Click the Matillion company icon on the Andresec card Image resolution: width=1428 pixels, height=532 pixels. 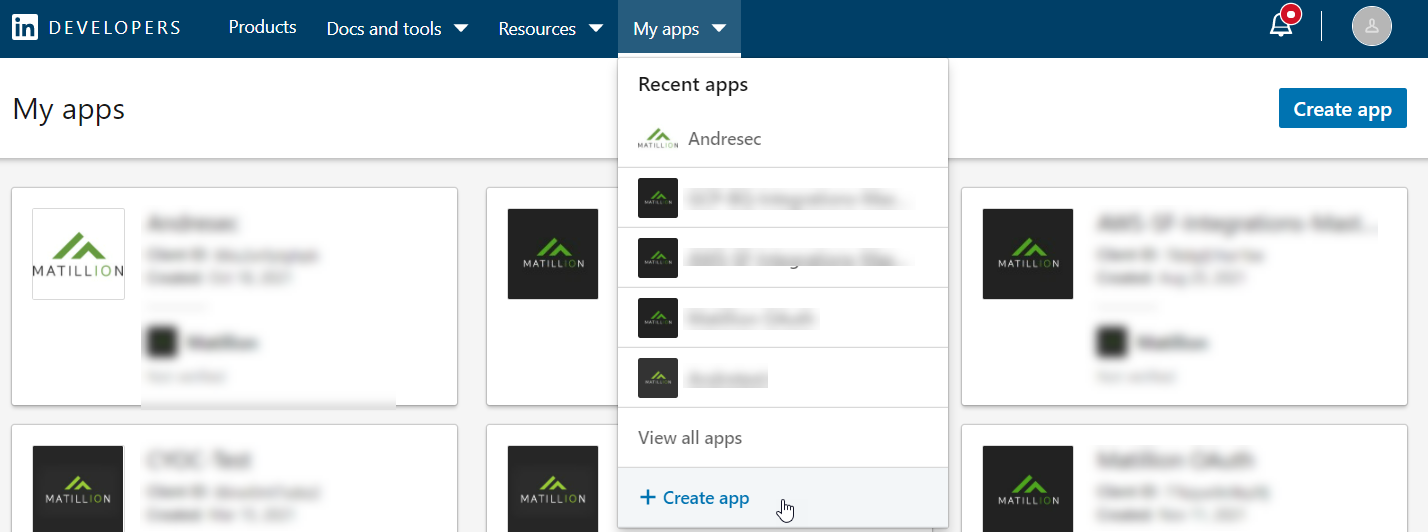(160, 342)
